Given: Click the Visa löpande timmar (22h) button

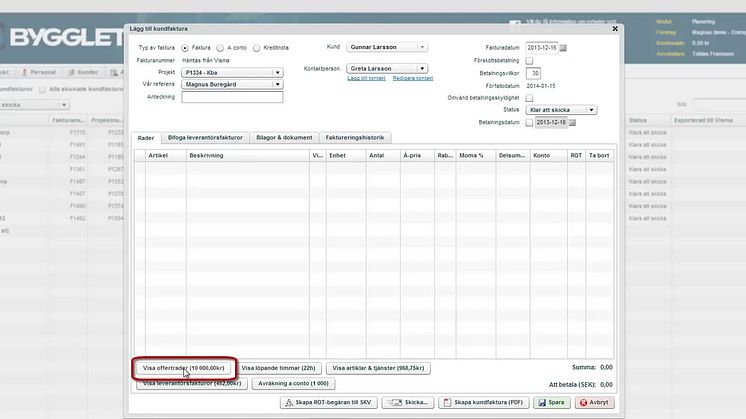Looking at the screenshot, I should [x=279, y=368].
